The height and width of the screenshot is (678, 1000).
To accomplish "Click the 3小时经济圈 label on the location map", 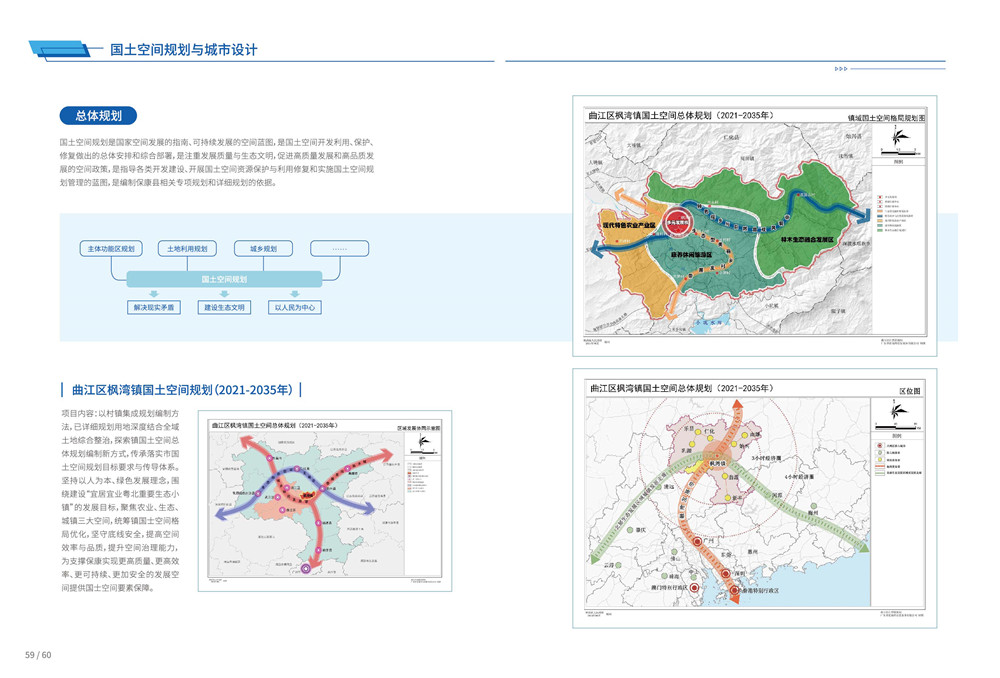I will pyautogui.click(x=766, y=458).
